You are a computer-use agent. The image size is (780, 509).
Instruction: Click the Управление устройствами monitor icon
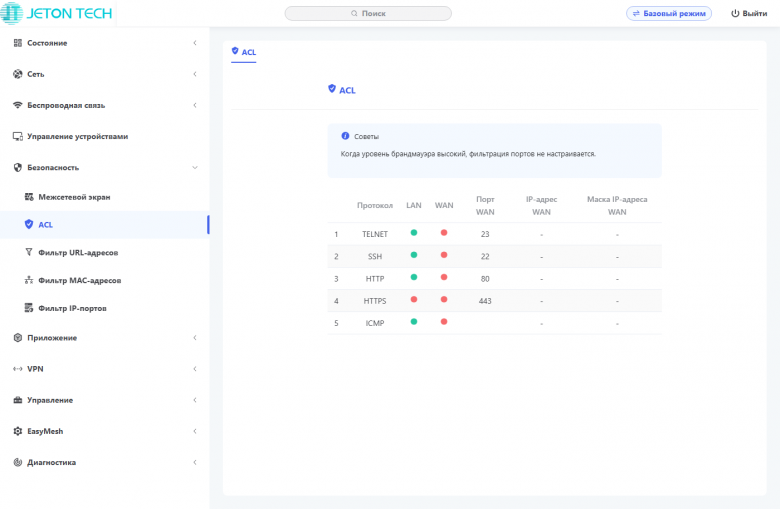coord(17,136)
